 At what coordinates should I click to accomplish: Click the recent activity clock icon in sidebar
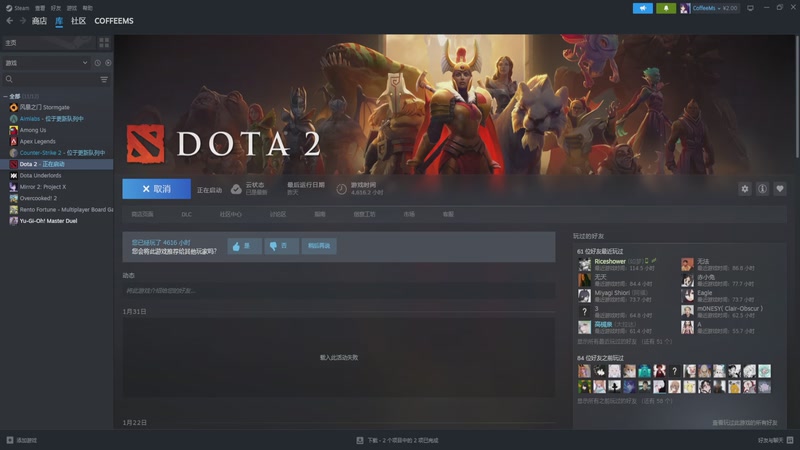pos(97,63)
